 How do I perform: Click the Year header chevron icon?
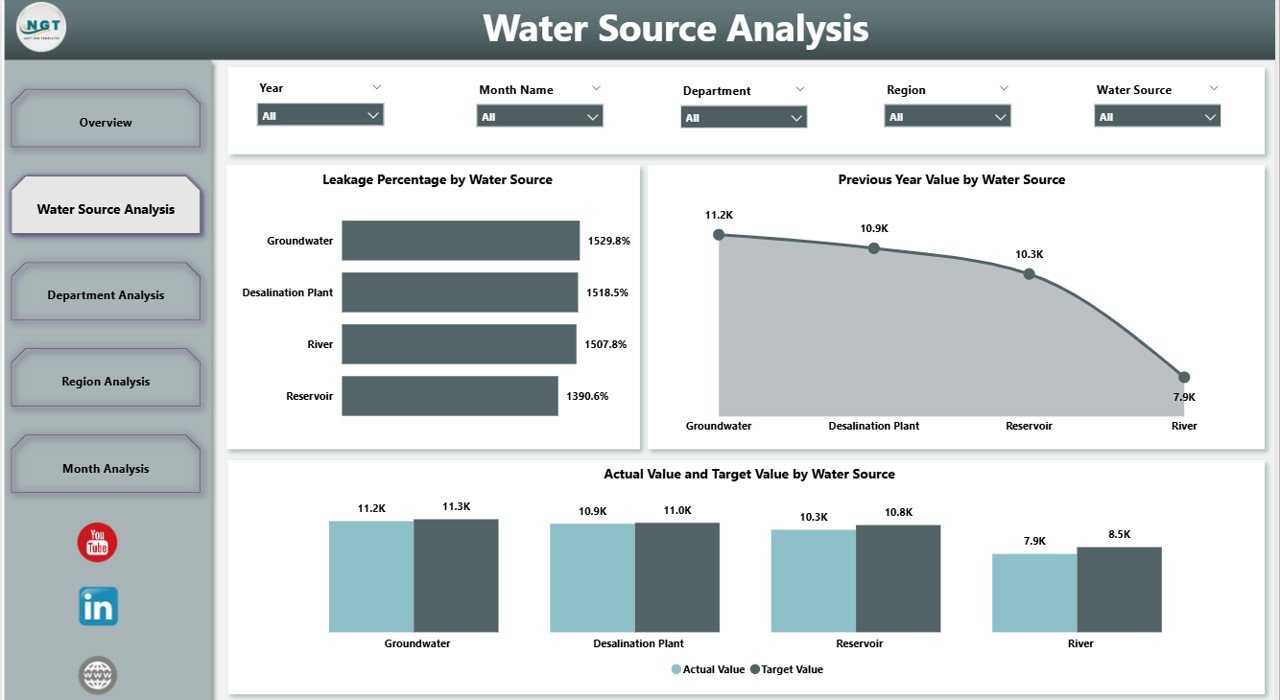[377, 87]
